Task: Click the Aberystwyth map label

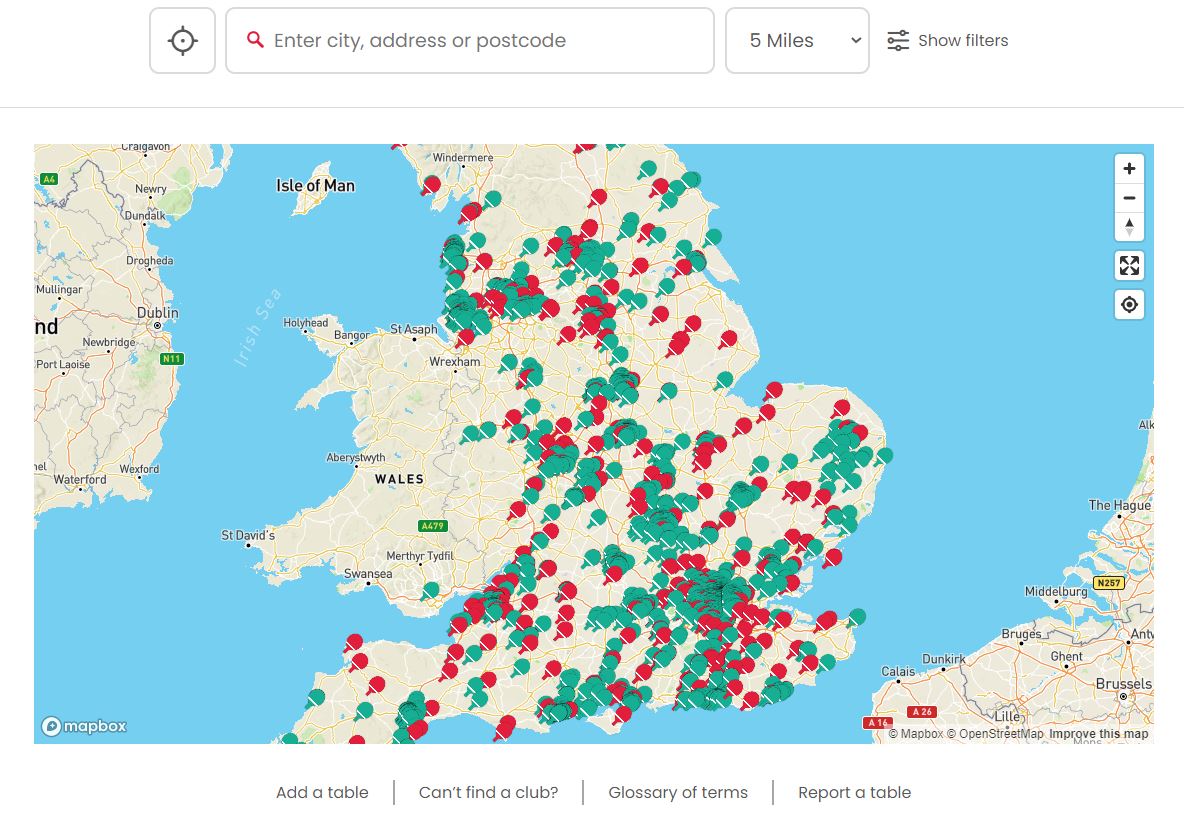Action: (356, 458)
